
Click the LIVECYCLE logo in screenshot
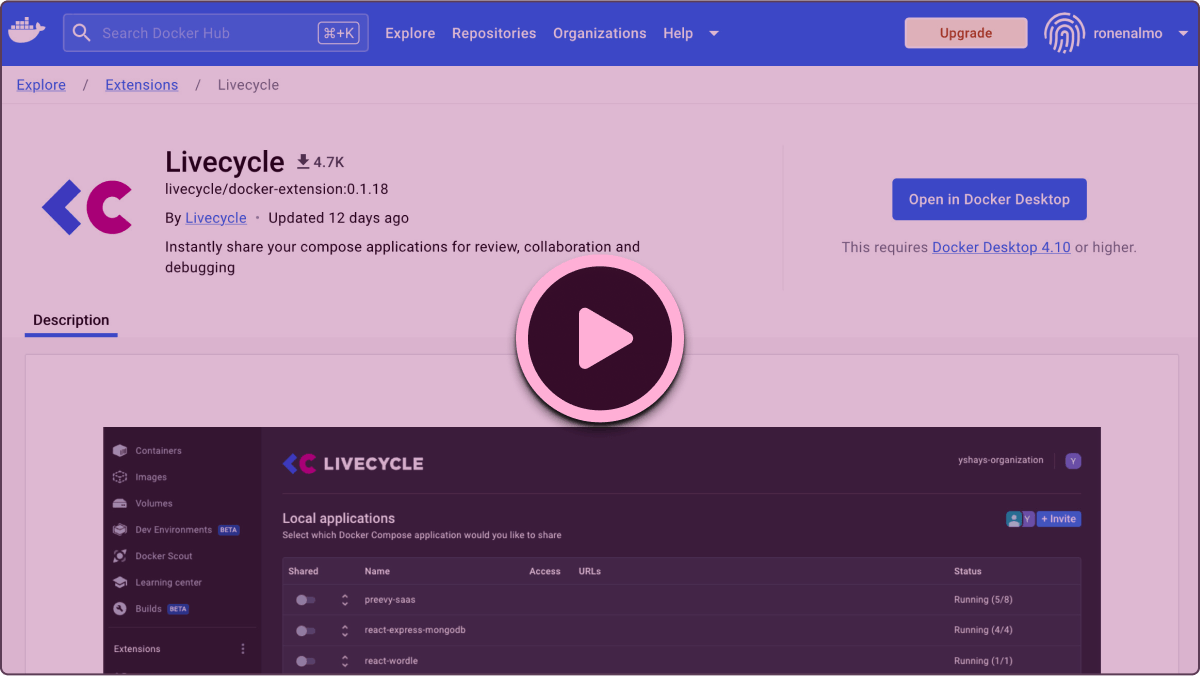353,463
